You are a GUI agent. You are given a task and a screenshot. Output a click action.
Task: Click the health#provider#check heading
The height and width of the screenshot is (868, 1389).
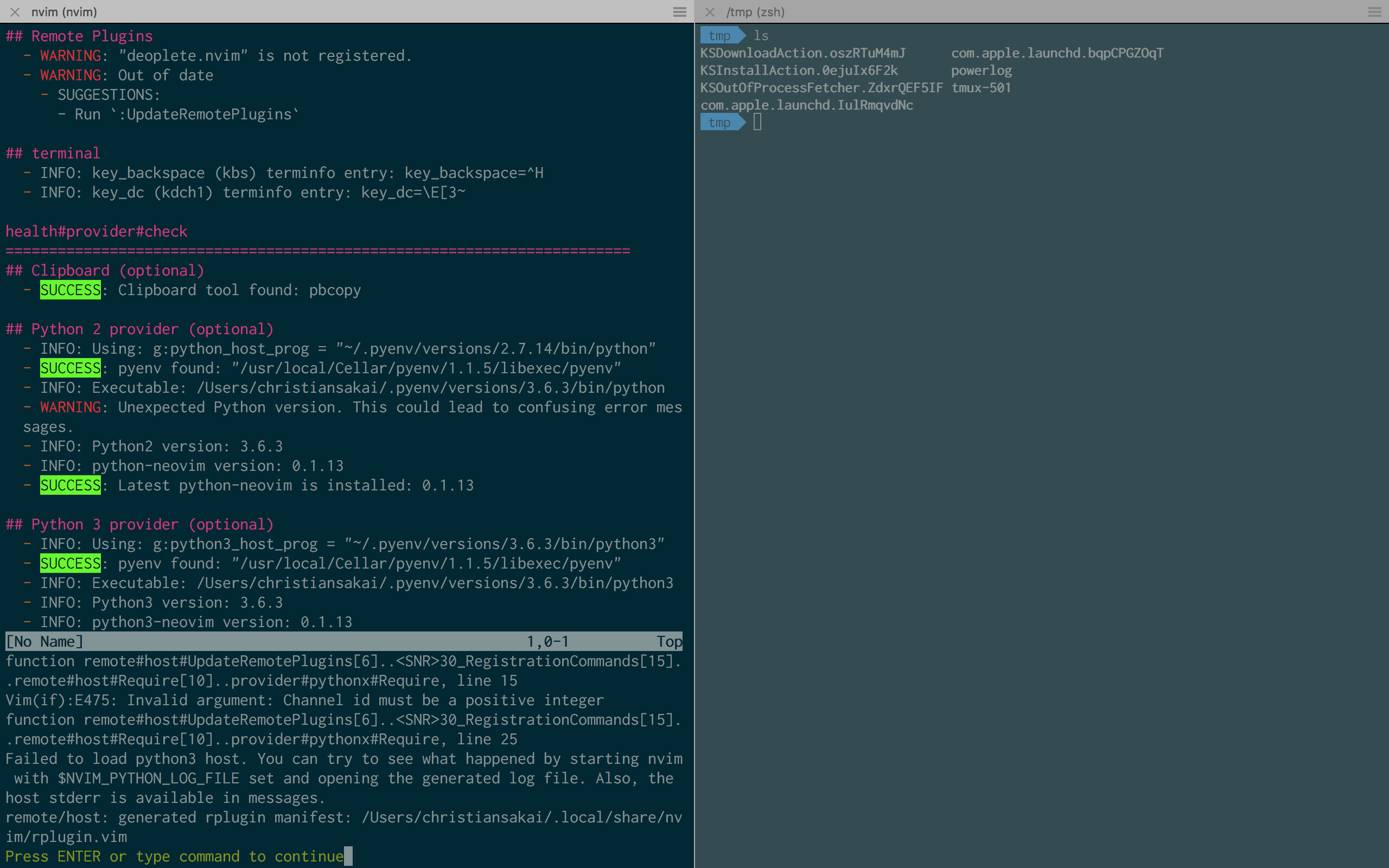tap(96, 231)
